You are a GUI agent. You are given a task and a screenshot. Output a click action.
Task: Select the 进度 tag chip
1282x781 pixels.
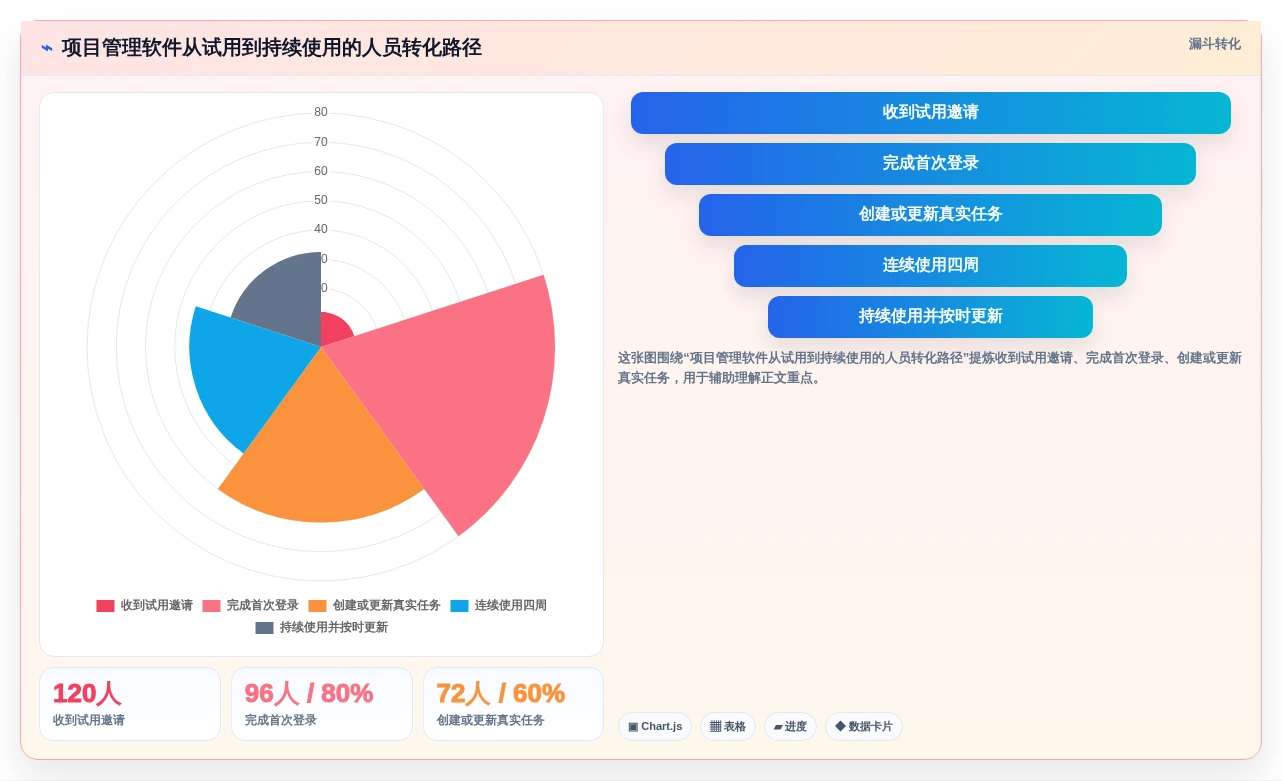click(x=790, y=727)
